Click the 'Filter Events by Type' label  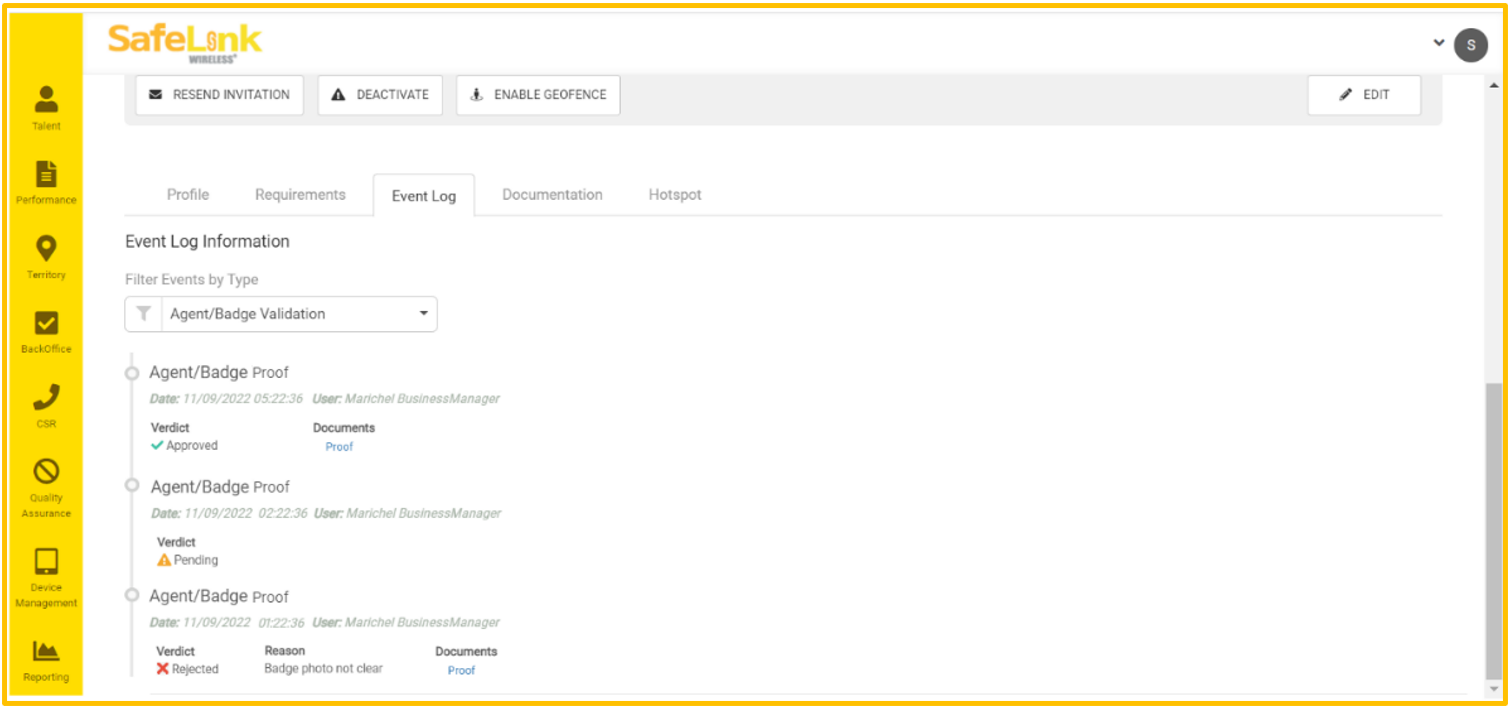pyautogui.click(x=192, y=280)
